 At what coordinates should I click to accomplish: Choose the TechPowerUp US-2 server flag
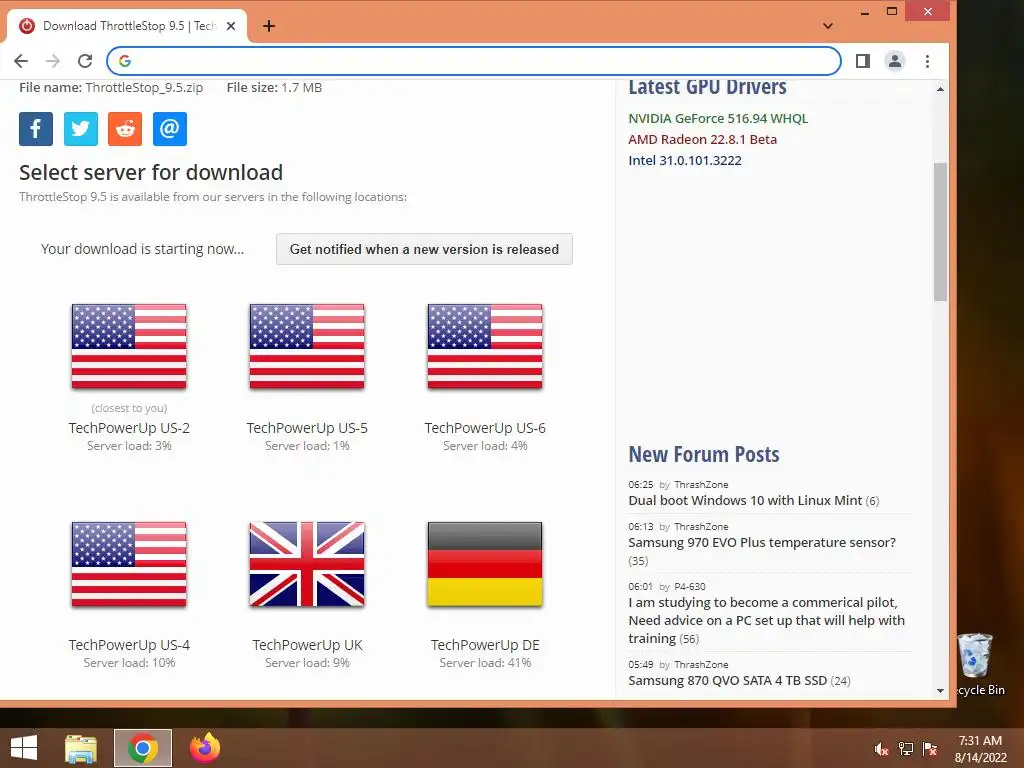click(129, 346)
